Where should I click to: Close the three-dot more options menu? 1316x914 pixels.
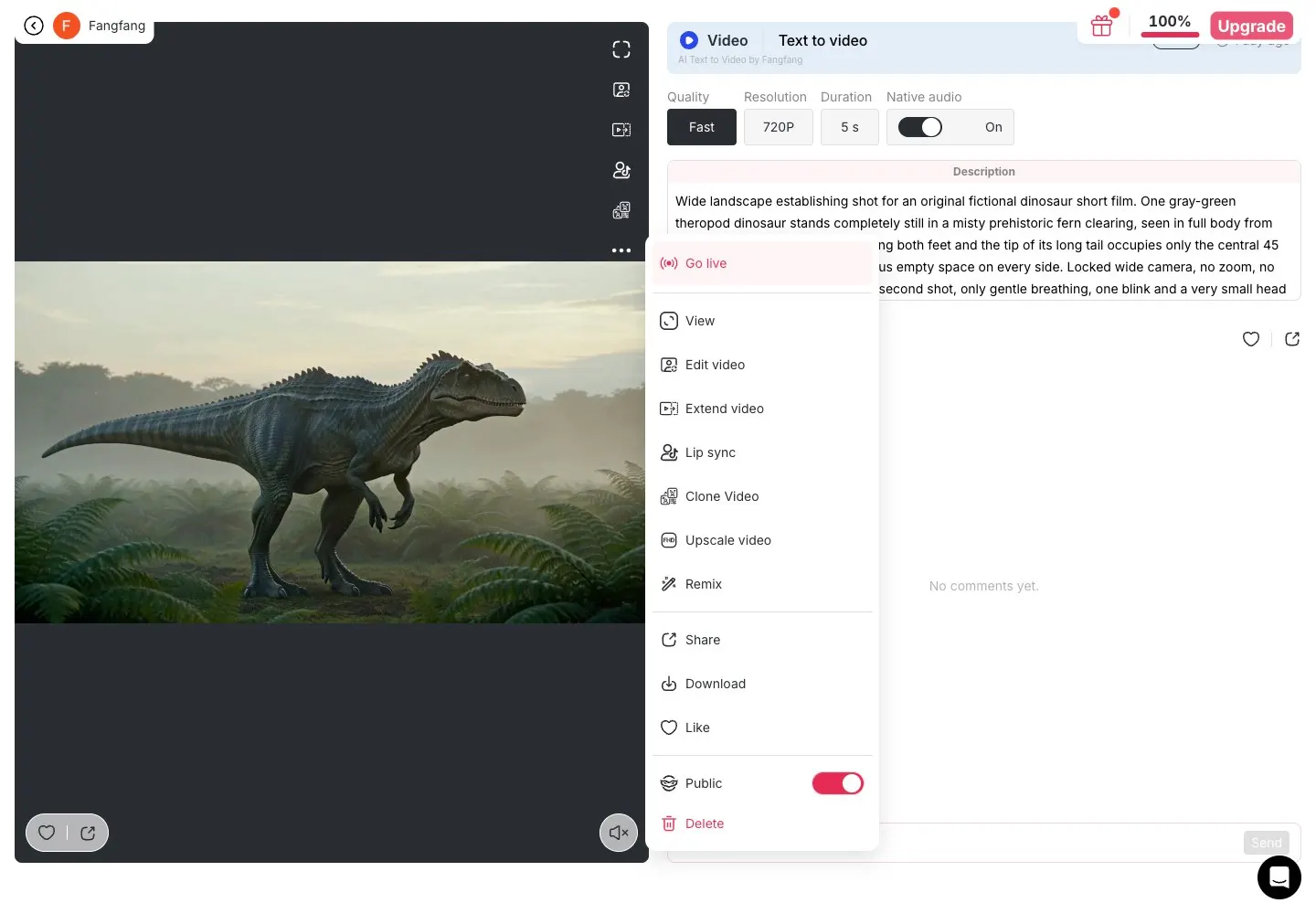621,250
